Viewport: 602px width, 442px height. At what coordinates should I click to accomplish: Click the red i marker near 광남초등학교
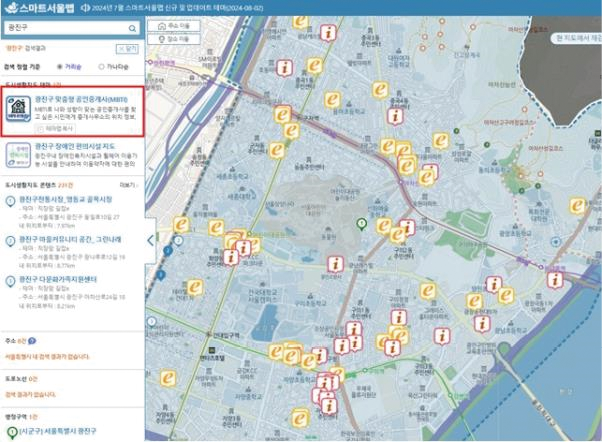(482, 324)
